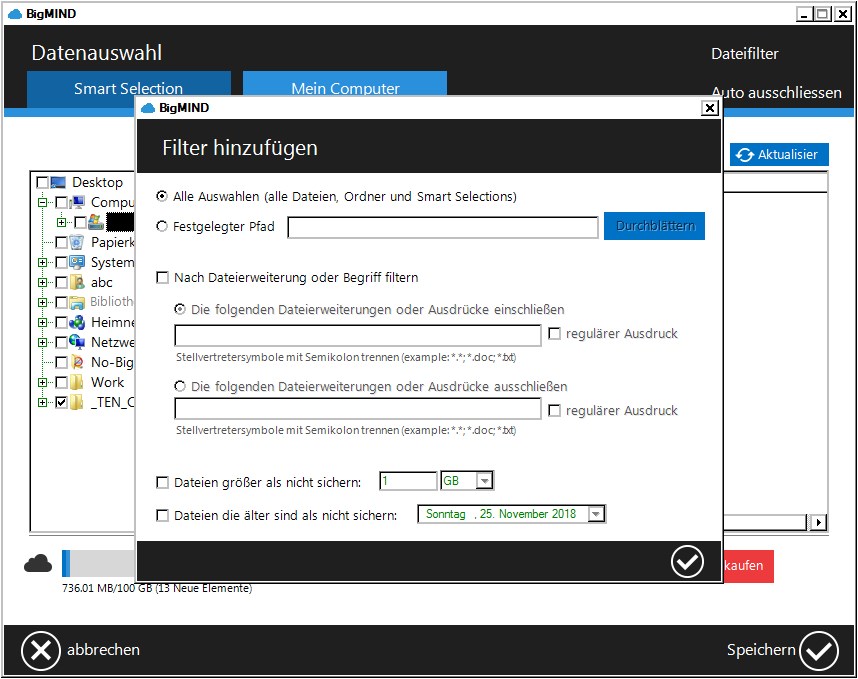
Task: Focus the file size number field
Action: [408, 481]
